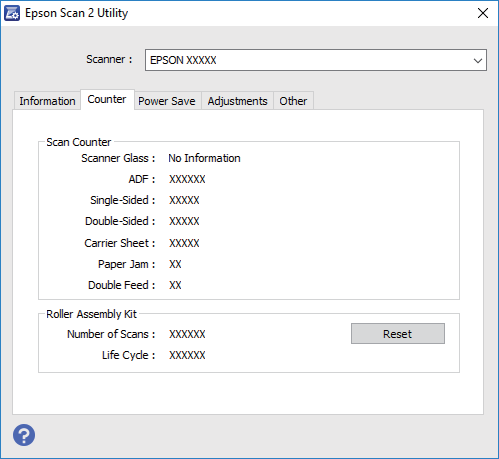The width and height of the screenshot is (499, 459).
Task: Click the 'Scanner Glass :' label
Action: [118, 158]
